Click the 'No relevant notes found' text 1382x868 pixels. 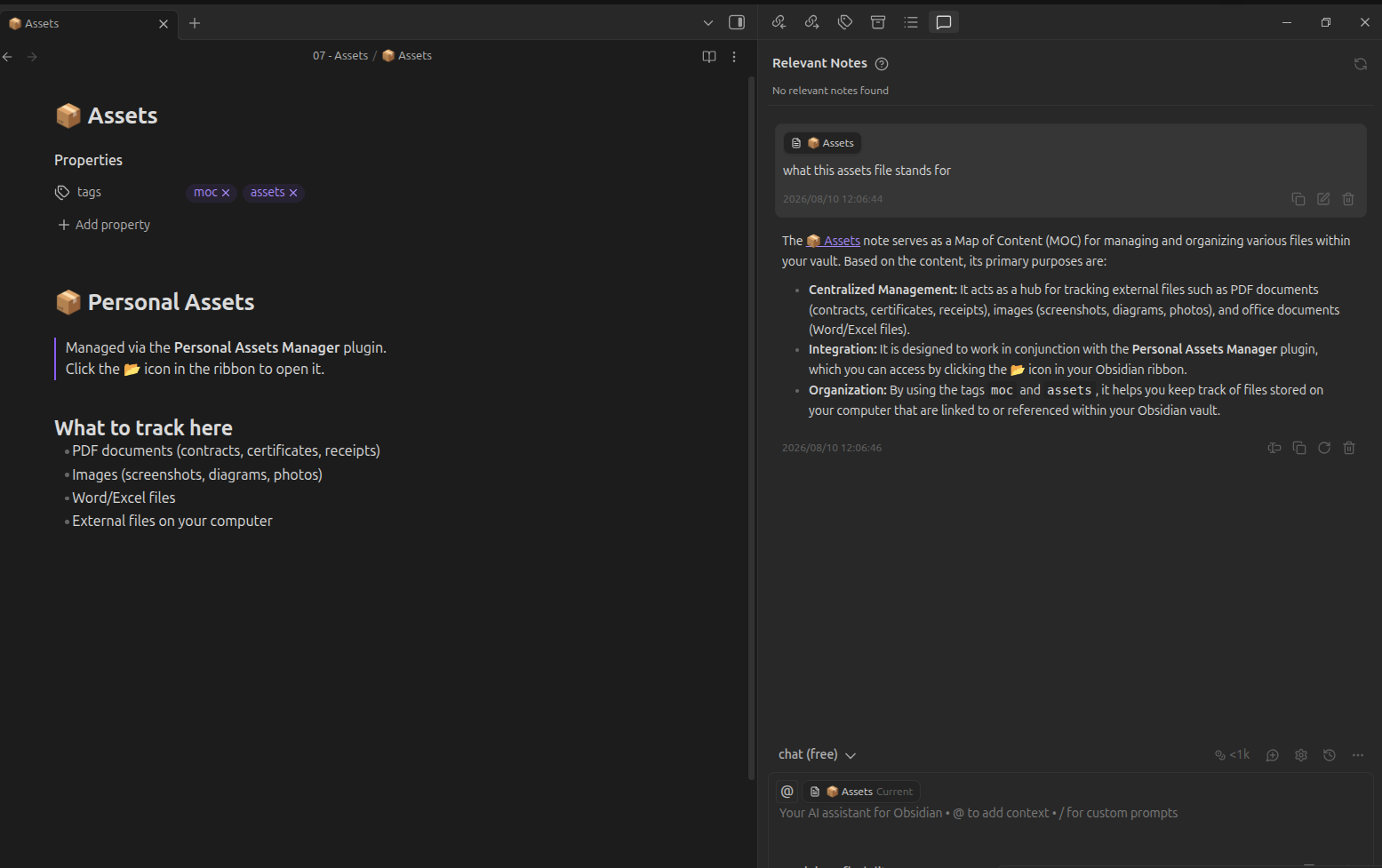pyautogui.click(x=830, y=91)
